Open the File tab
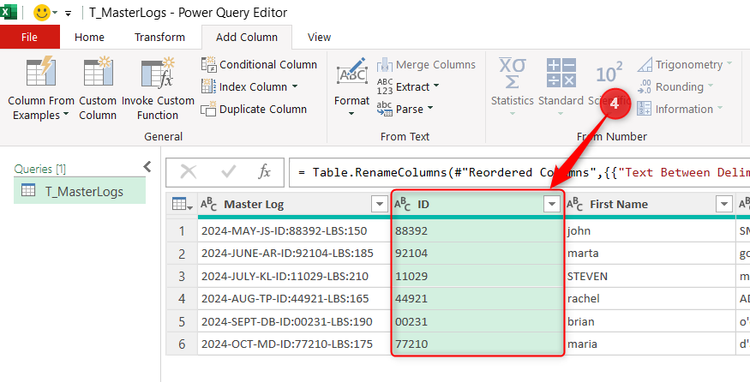750x382 pixels. click(x=30, y=37)
